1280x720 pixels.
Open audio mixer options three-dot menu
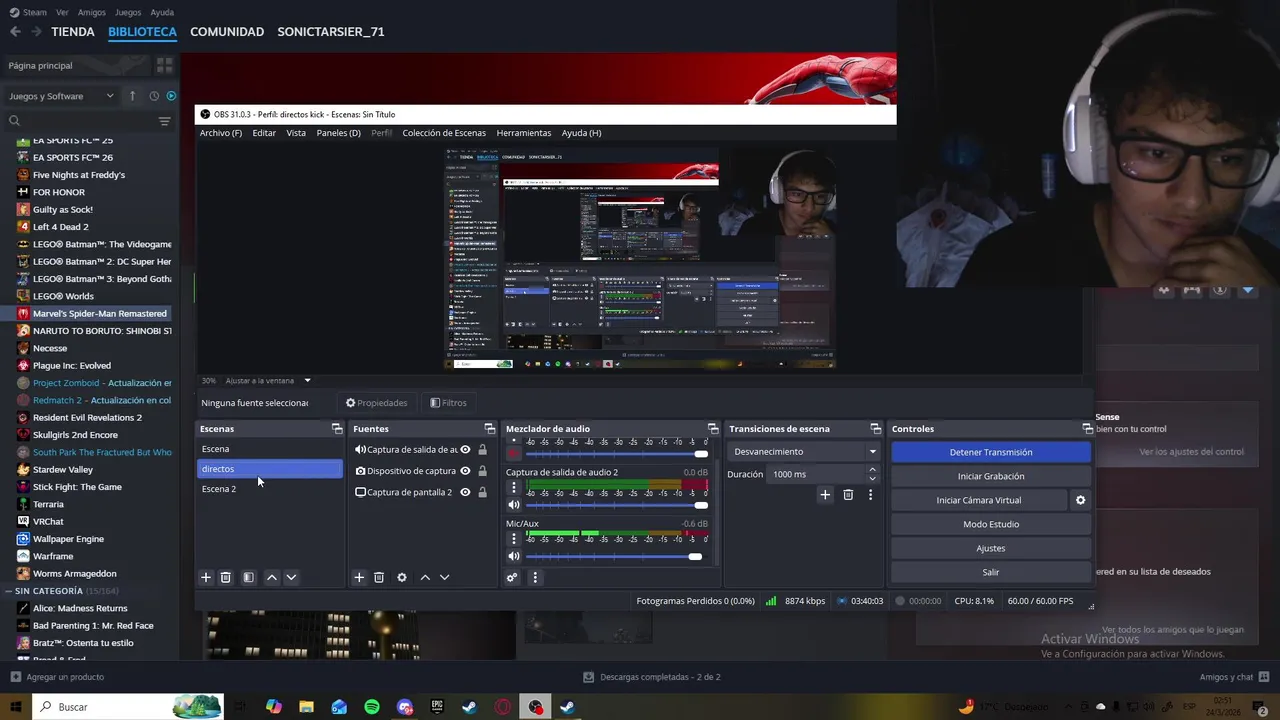pos(535,577)
